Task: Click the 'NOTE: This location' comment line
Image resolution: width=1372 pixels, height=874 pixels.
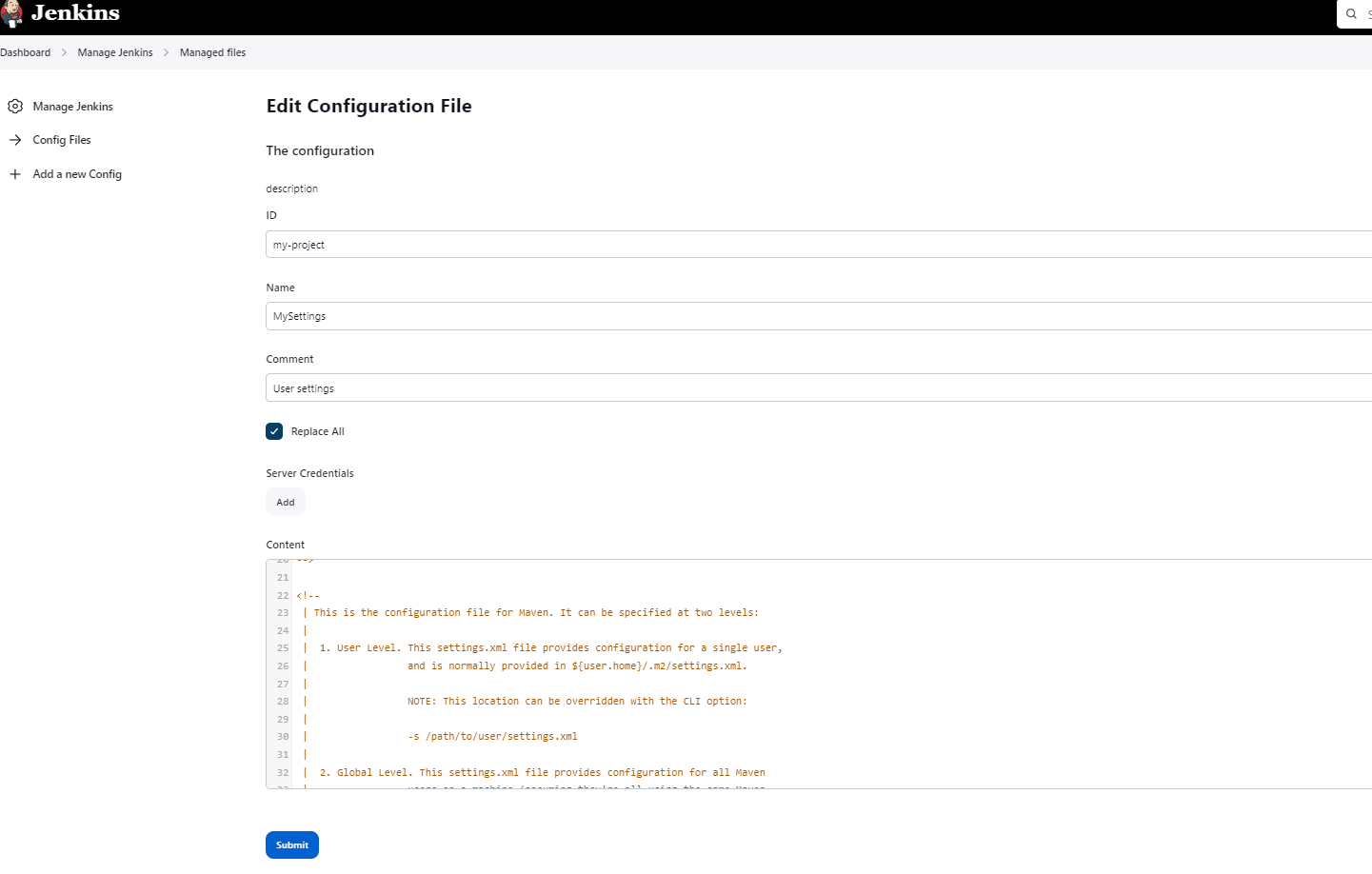Action: (x=577, y=702)
